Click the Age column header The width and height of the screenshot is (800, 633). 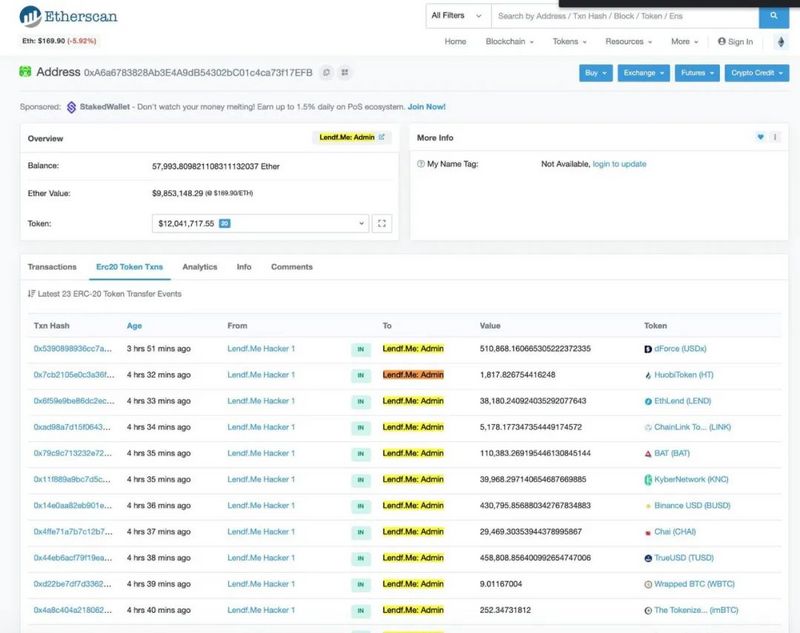(x=134, y=326)
